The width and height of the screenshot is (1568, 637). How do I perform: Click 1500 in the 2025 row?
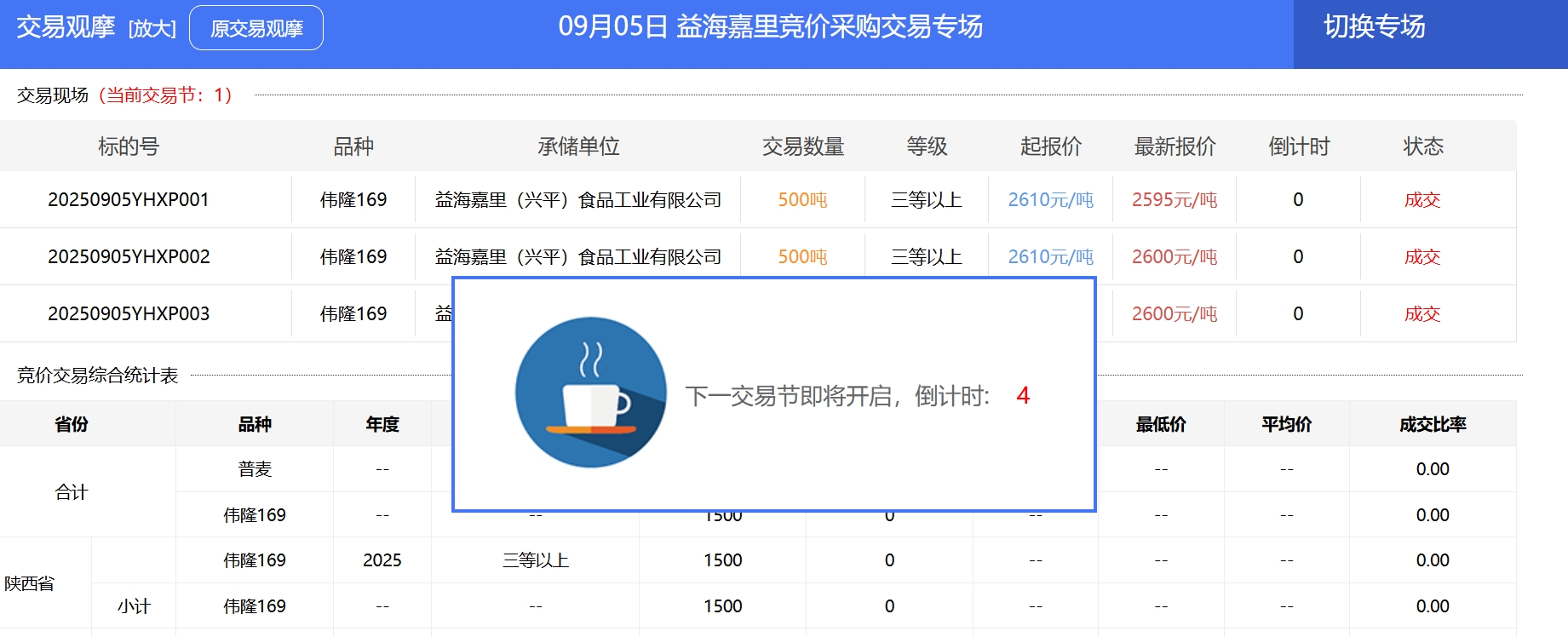coord(723,560)
